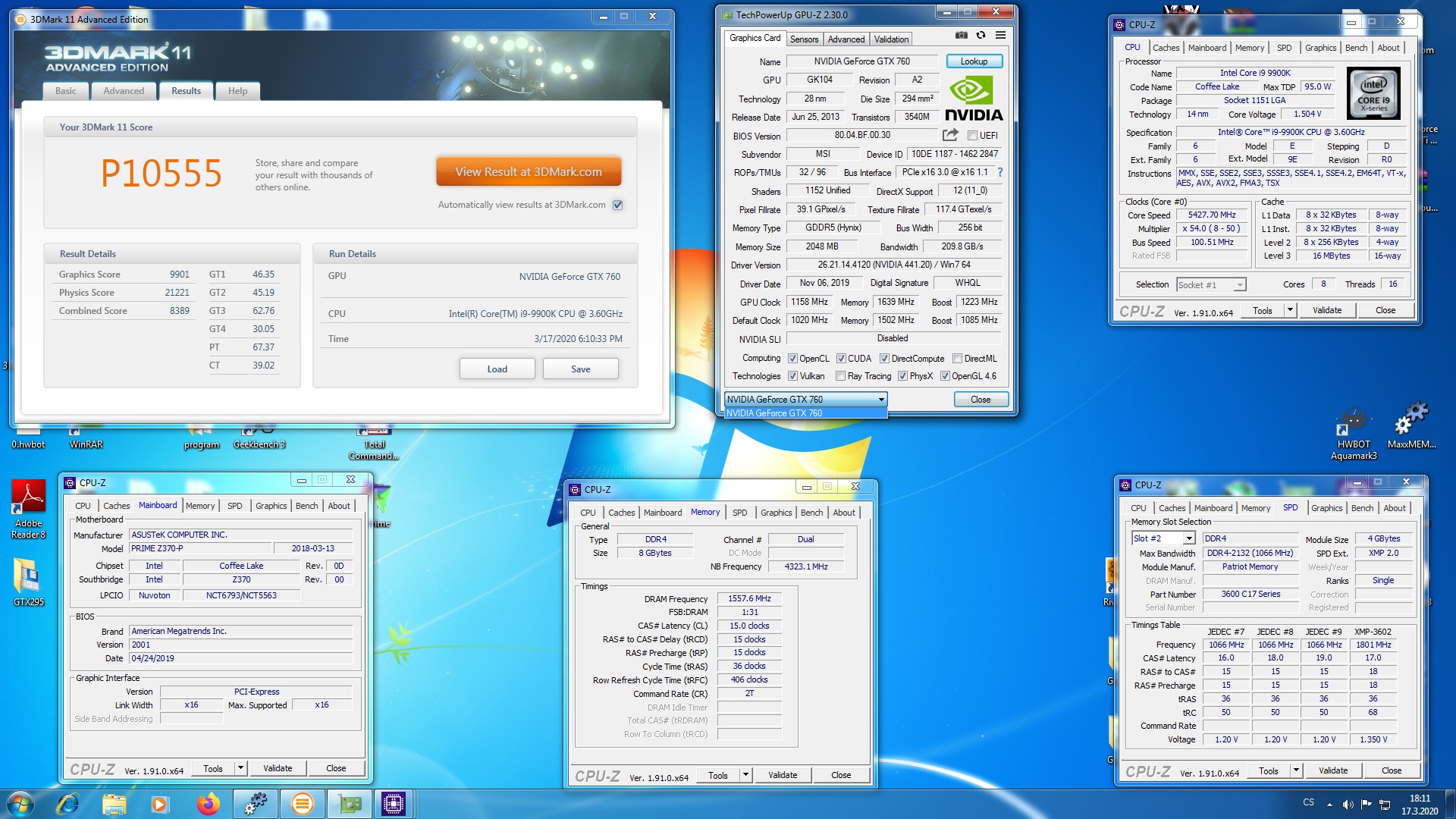Open the GPU-Z graphics card selector dropdown
Viewport: 1456px width, 819px height.
click(805, 399)
